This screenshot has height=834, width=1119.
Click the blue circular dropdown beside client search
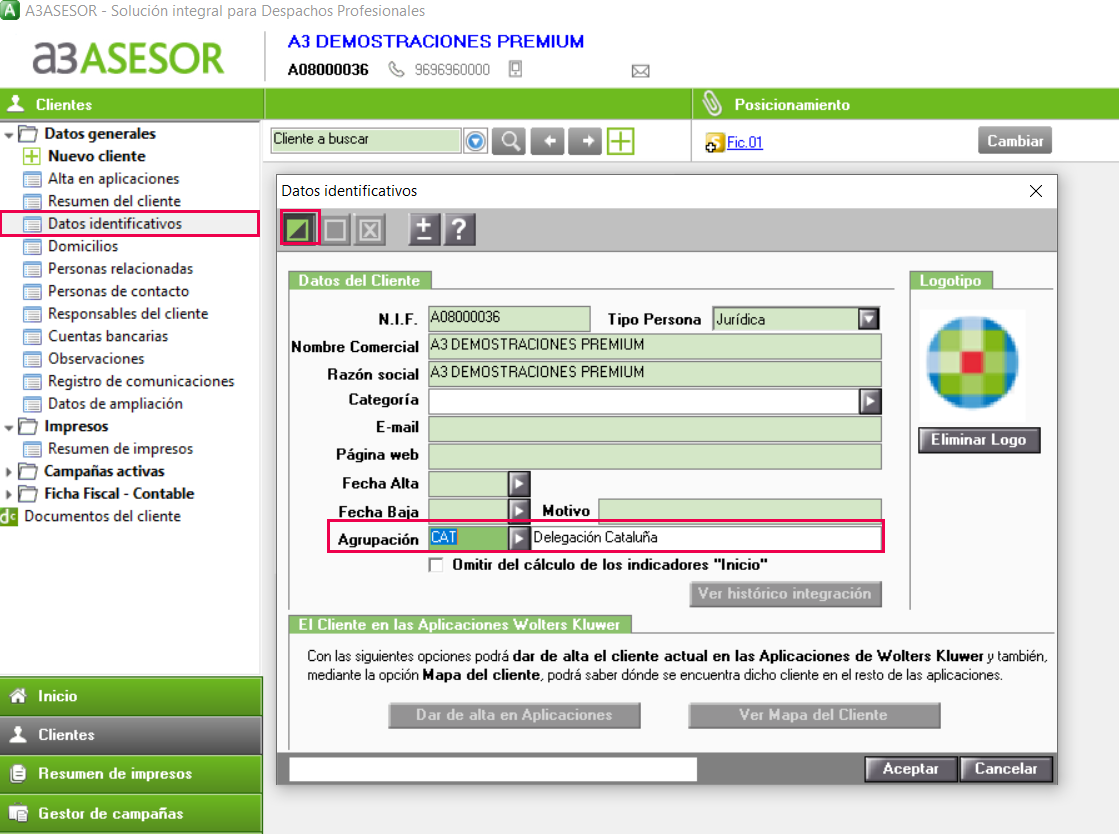(475, 141)
